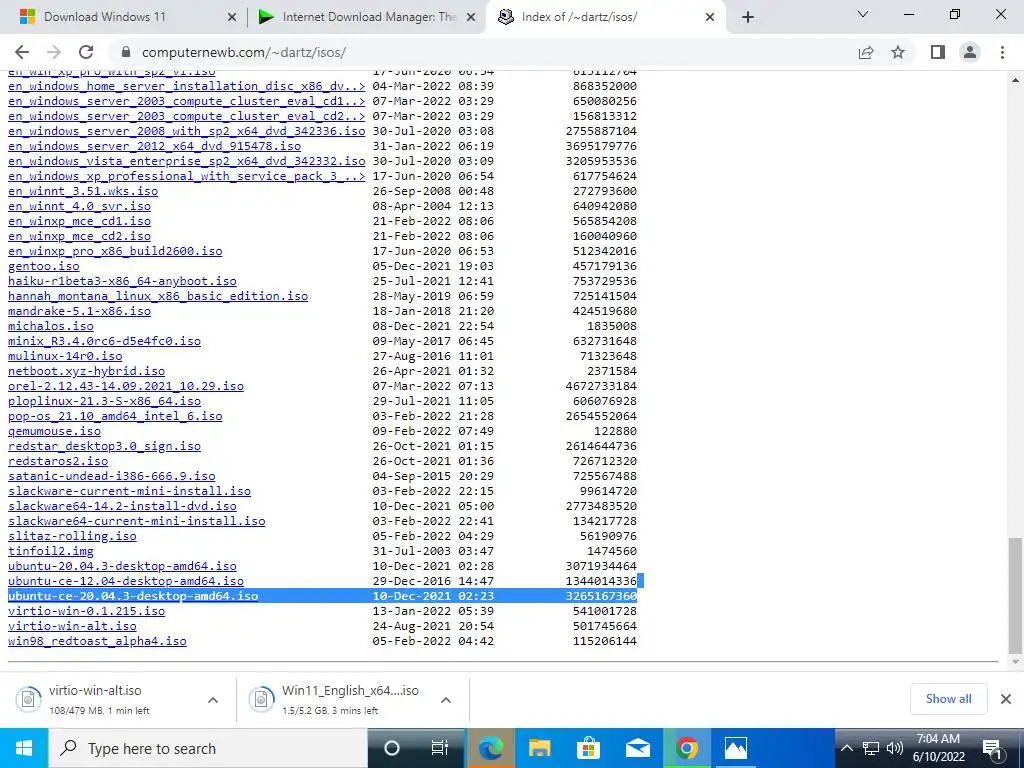This screenshot has width=1024, height=768.
Task: Download gentoo.iso
Action: point(44,266)
